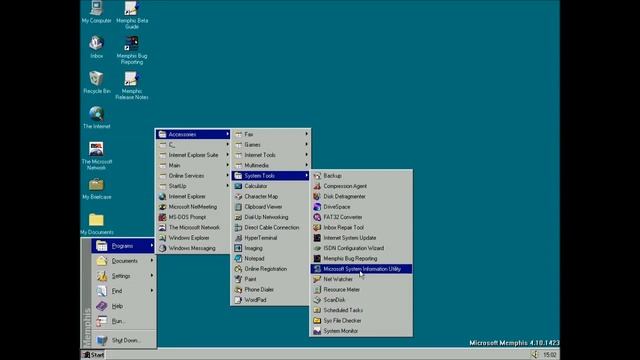Expand the Games submenu
This screenshot has height=360, width=640.
(271, 144)
